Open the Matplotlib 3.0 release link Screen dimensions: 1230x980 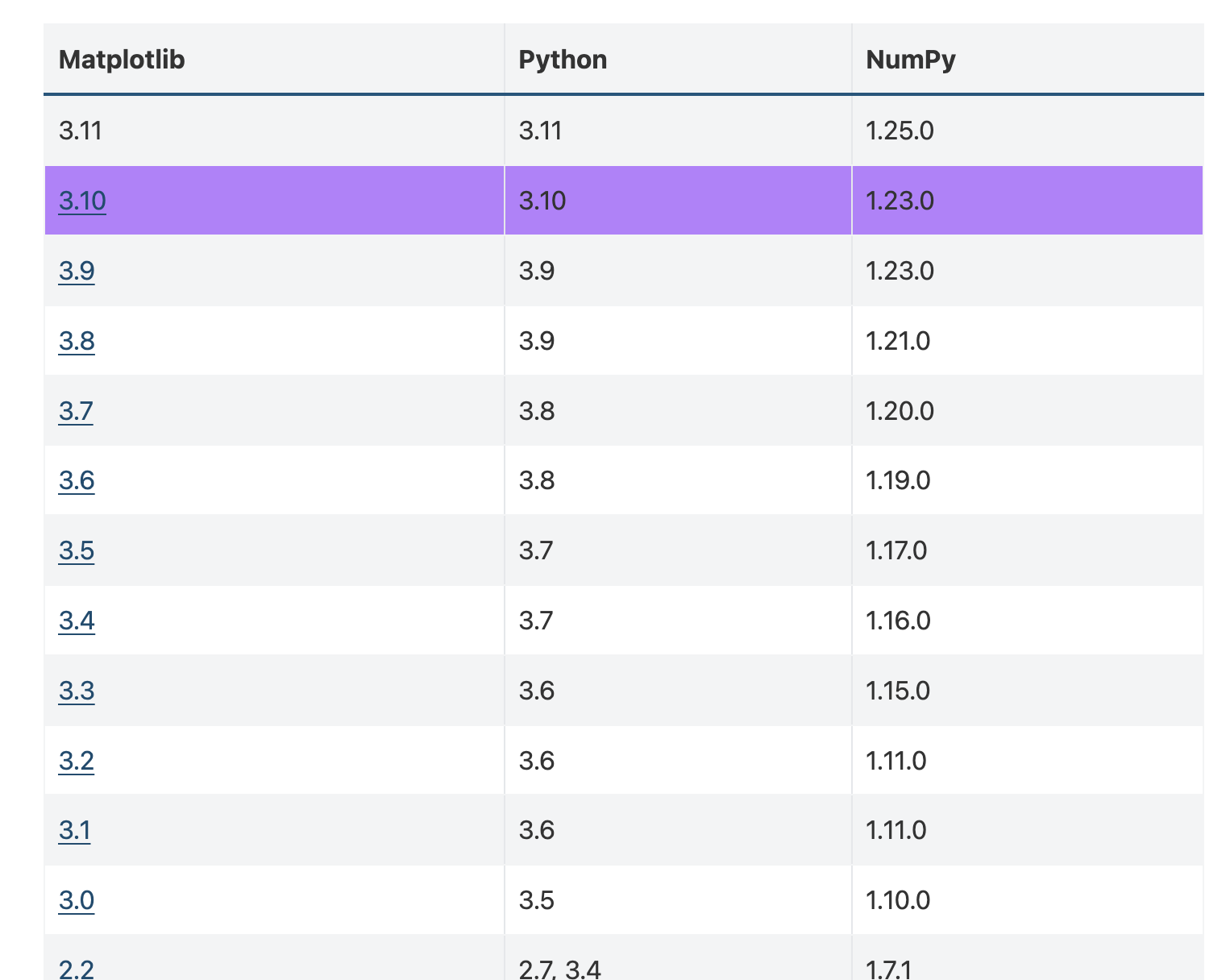76,900
